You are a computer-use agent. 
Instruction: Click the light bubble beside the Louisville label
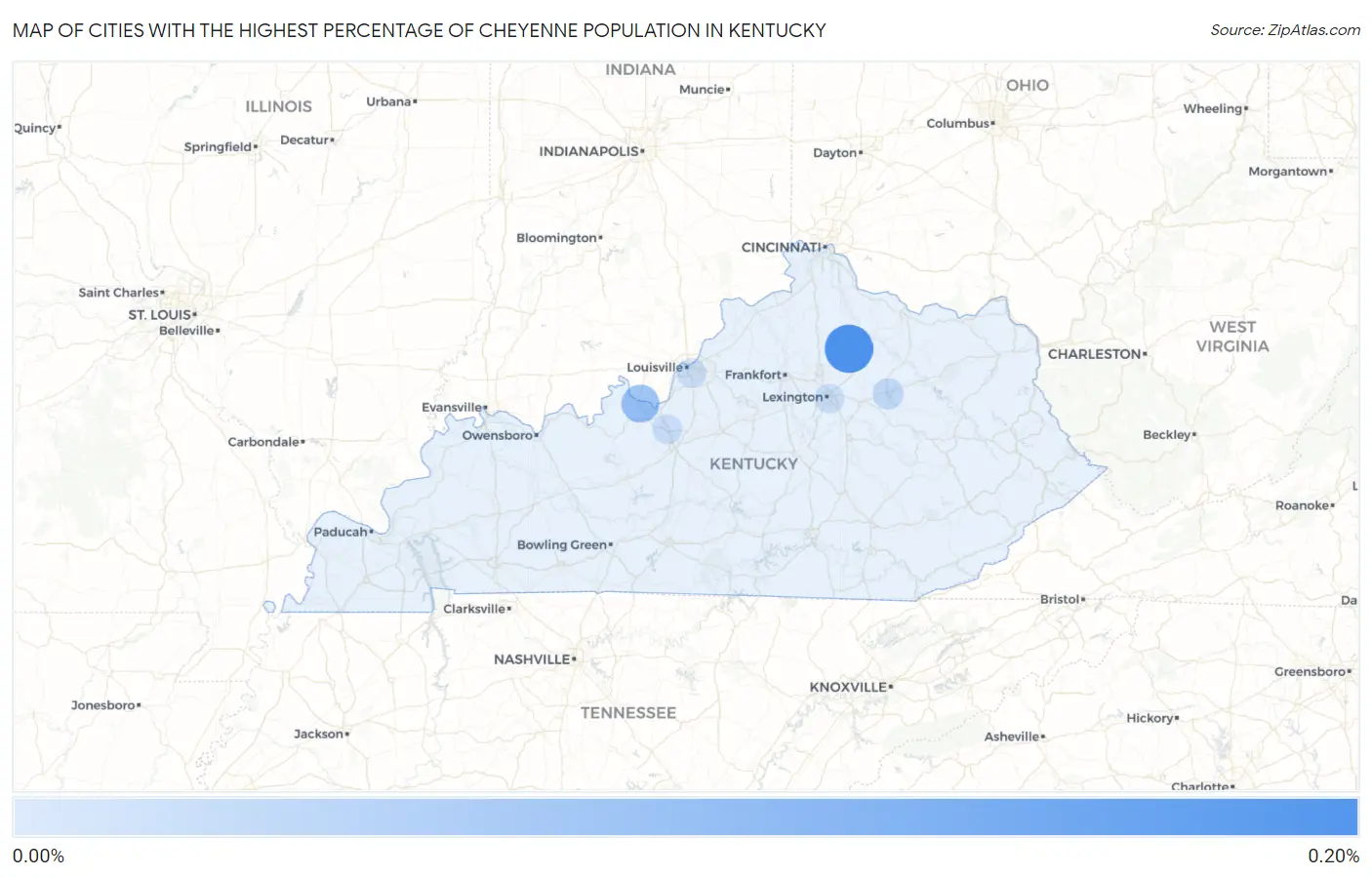(x=691, y=372)
